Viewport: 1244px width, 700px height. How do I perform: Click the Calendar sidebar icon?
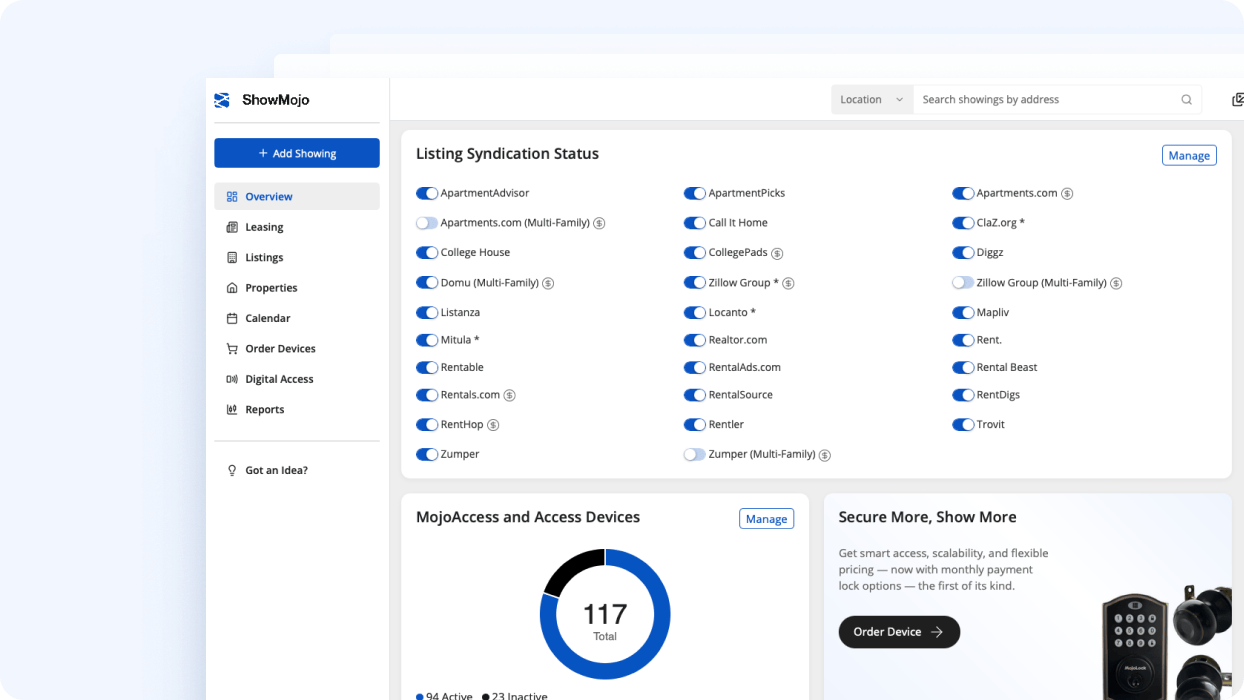[x=232, y=318]
